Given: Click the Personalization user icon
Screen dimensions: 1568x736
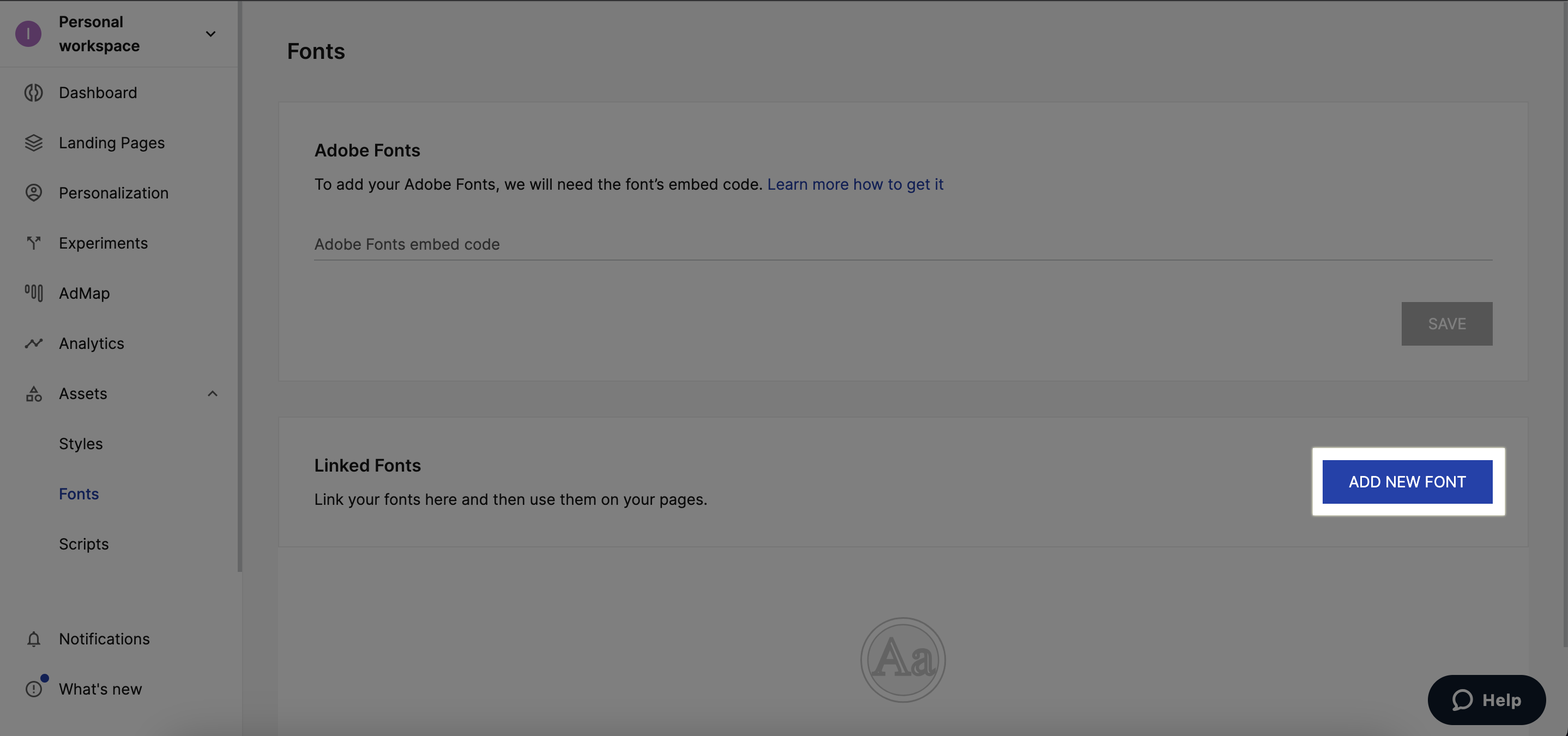Looking at the screenshot, I should 33,193.
